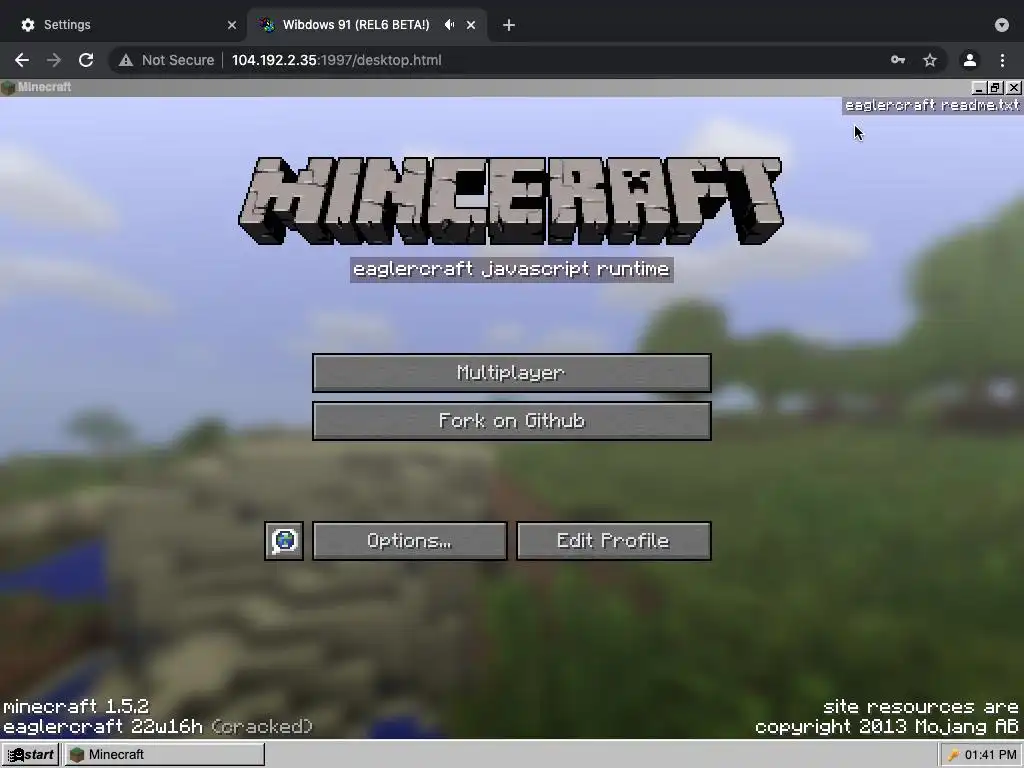Open the browser profile icon

pos(970,60)
